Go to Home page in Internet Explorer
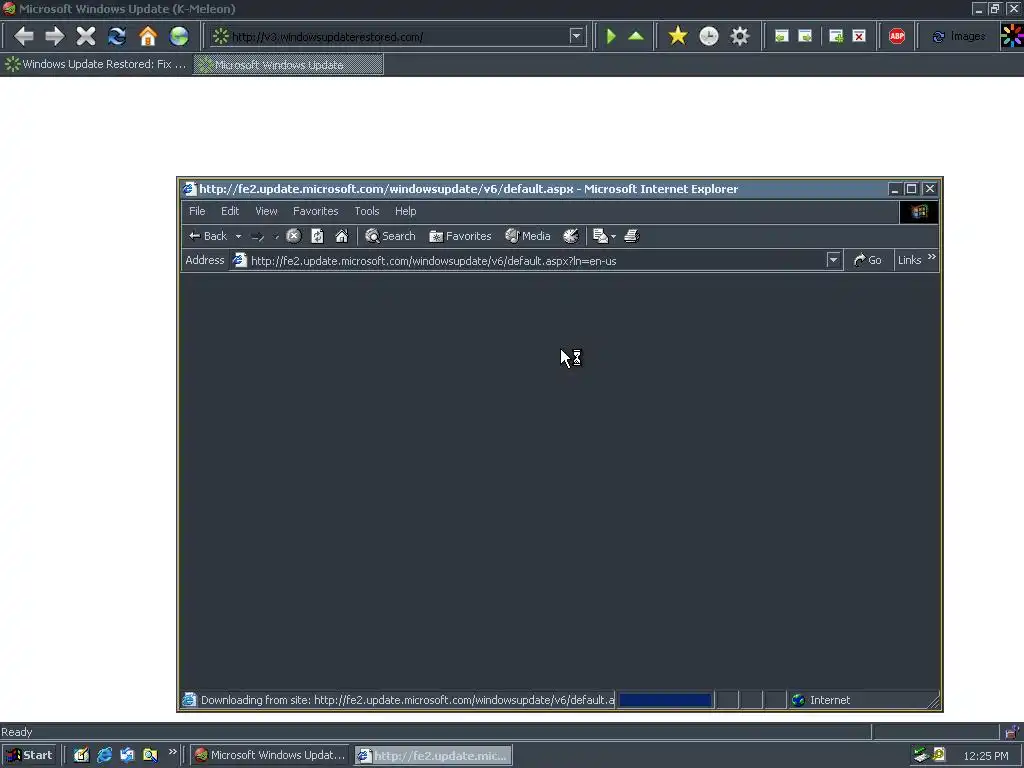The height and width of the screenshot is (768, 1024). point(342,236)
